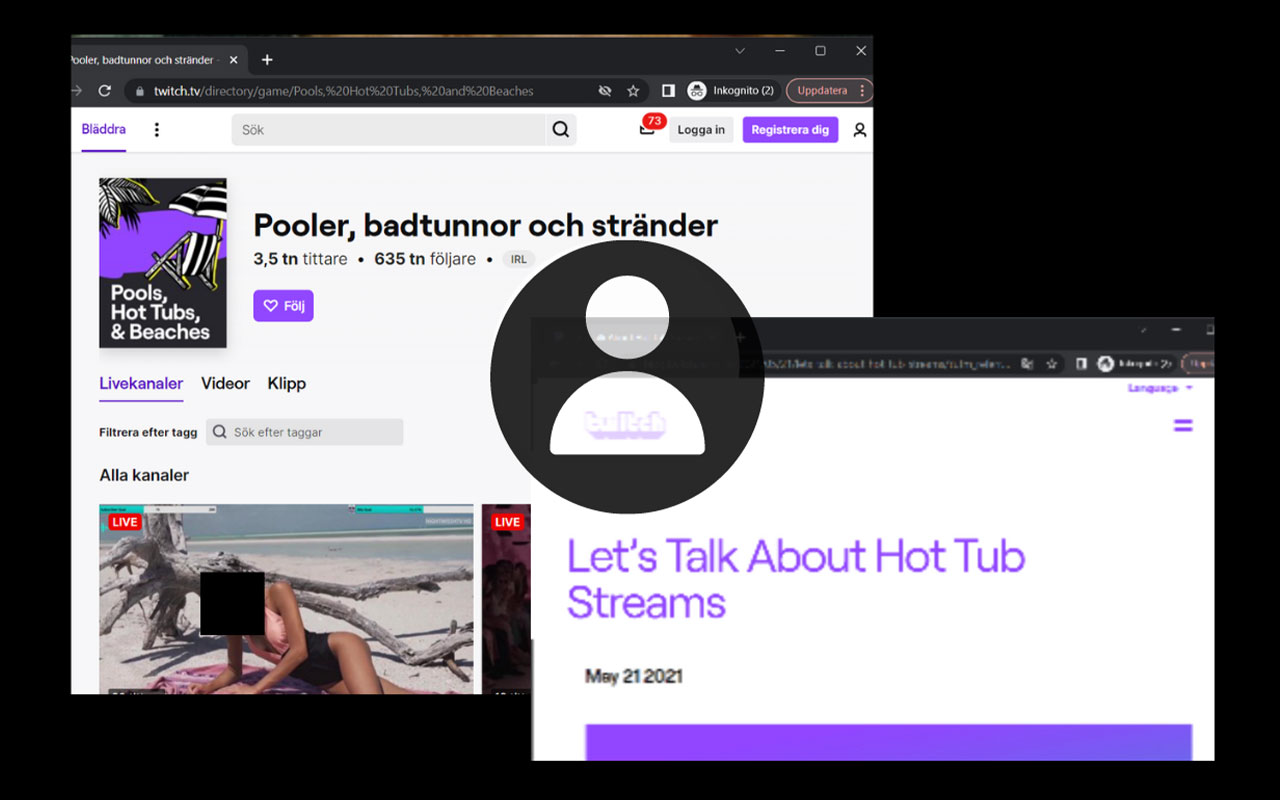Screen dimensions: 1280x800
Task: Click '3,5 tn tittare' viewer count text
Action: point(300,259)
